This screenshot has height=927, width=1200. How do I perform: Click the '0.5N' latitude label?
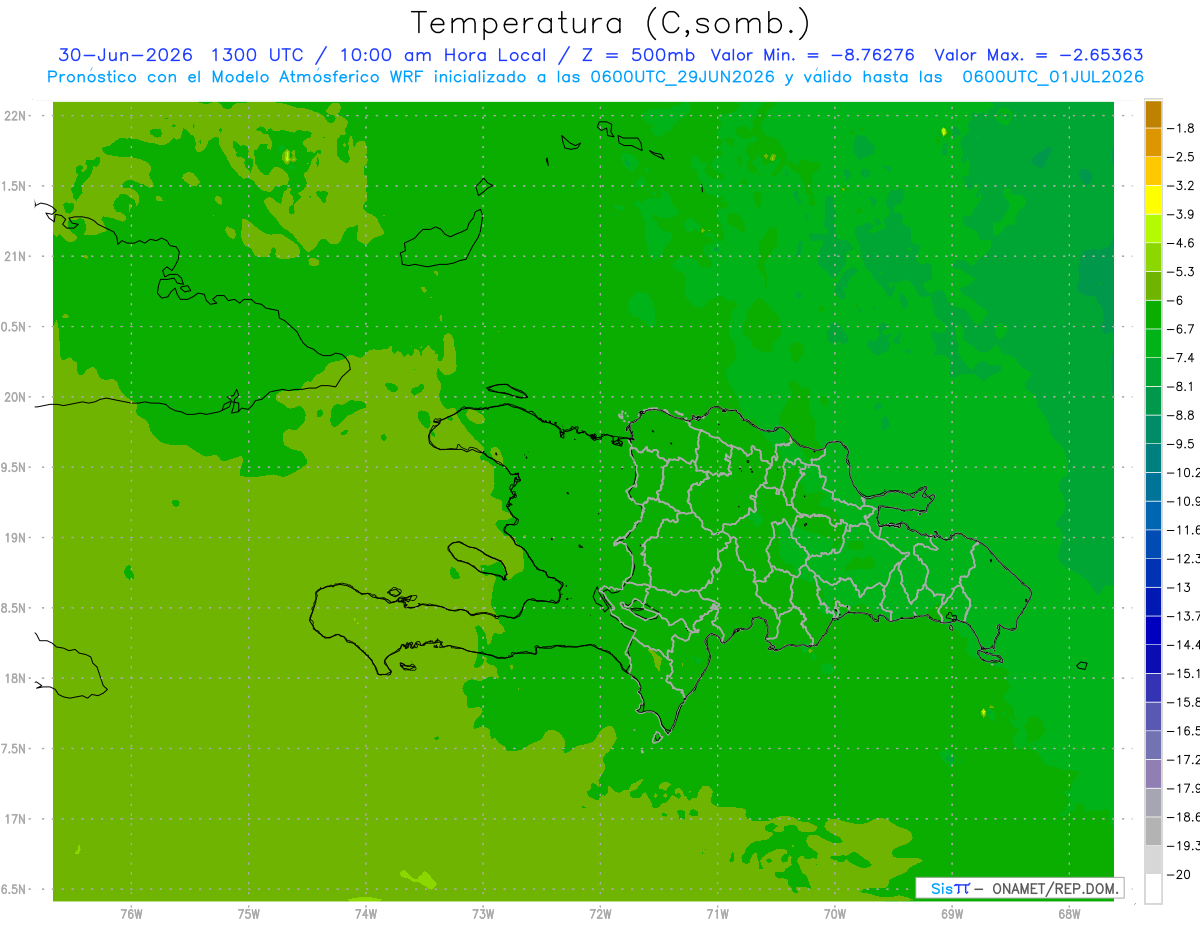(14, 327)
